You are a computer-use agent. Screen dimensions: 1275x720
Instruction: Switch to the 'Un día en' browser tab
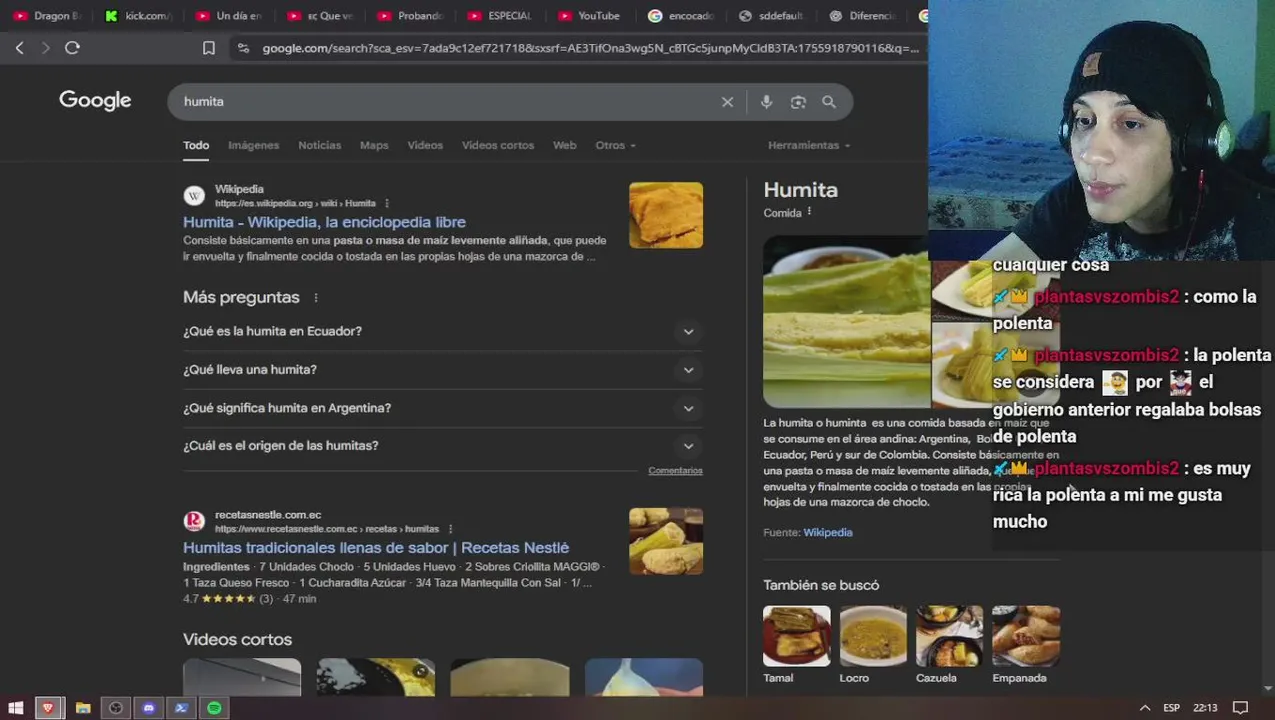[229, 16]
